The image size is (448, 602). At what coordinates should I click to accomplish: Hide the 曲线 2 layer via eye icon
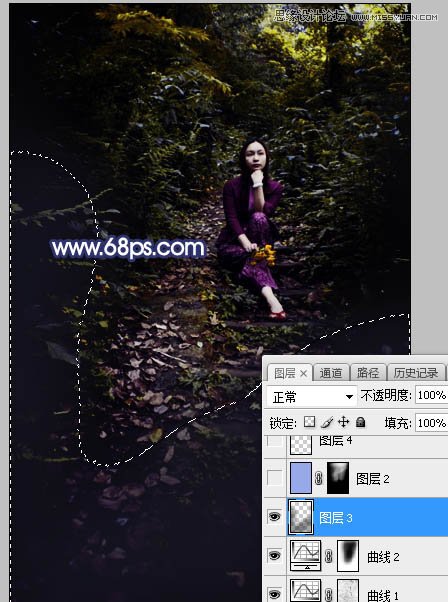point(274,556)
